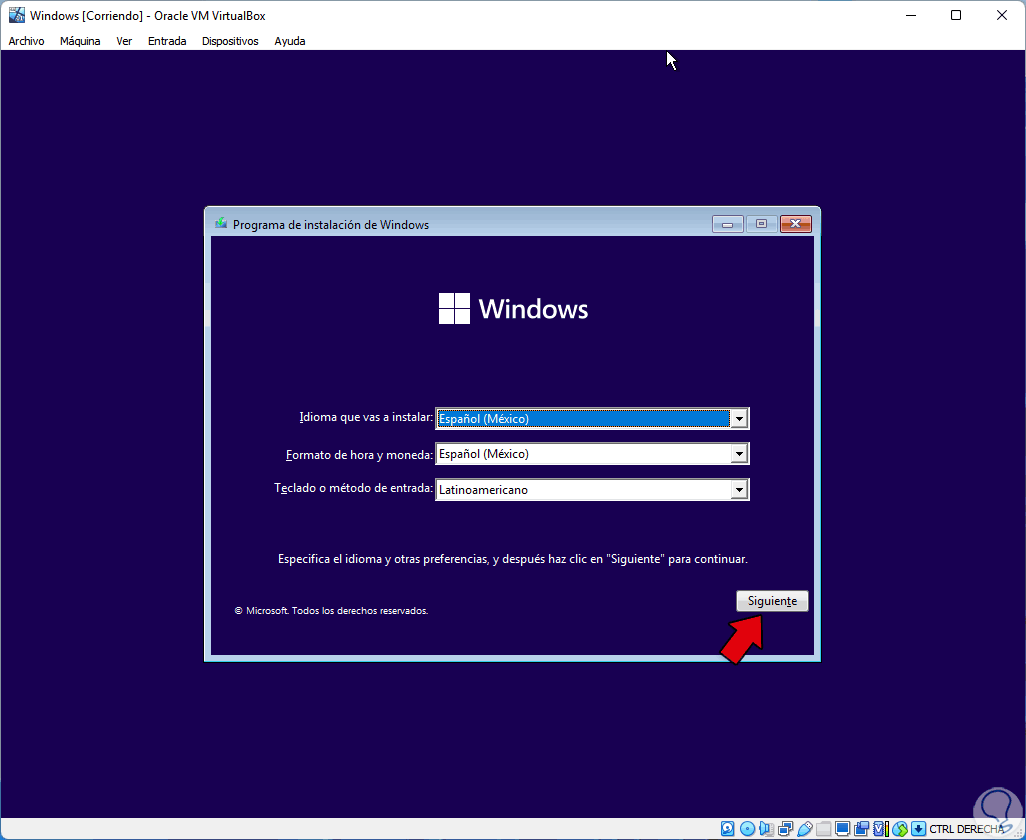The width and height of the screenshot is (1026, 840).
Task: Click the optical disc status icon
Action: click(x=748, y=829)
